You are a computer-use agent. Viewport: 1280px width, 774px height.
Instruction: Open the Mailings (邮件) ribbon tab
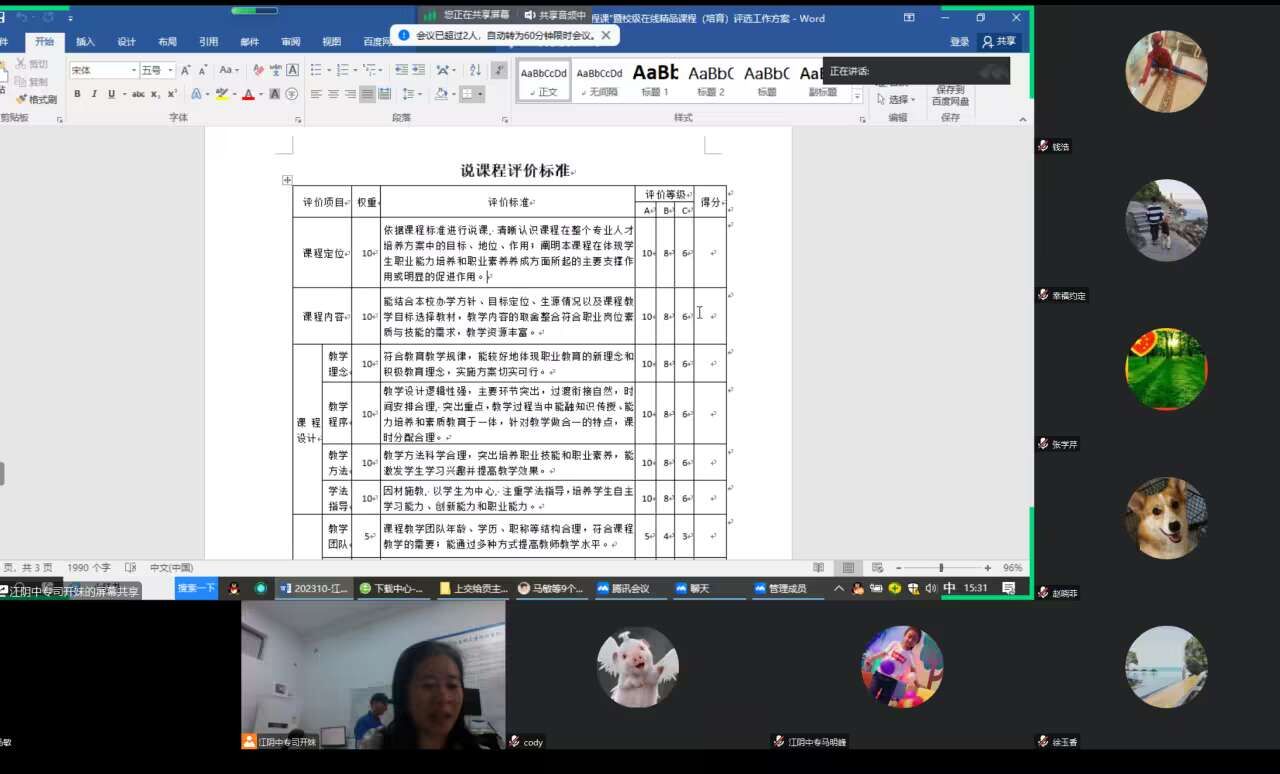pos(249,42)
